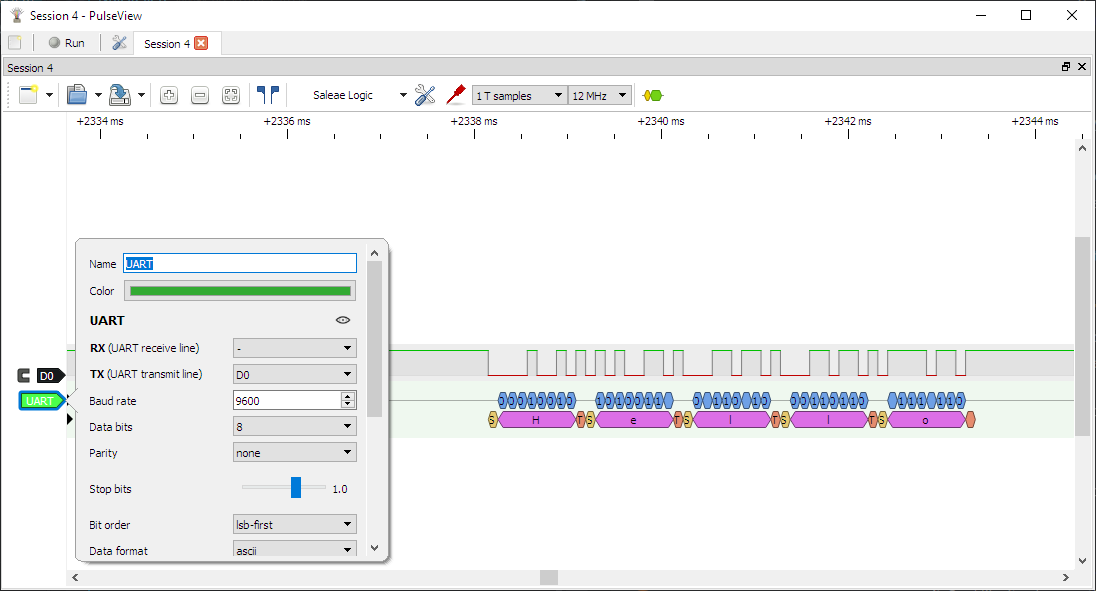
Task: Click the Stop bits slider handle
Action: tap(296, 488)
